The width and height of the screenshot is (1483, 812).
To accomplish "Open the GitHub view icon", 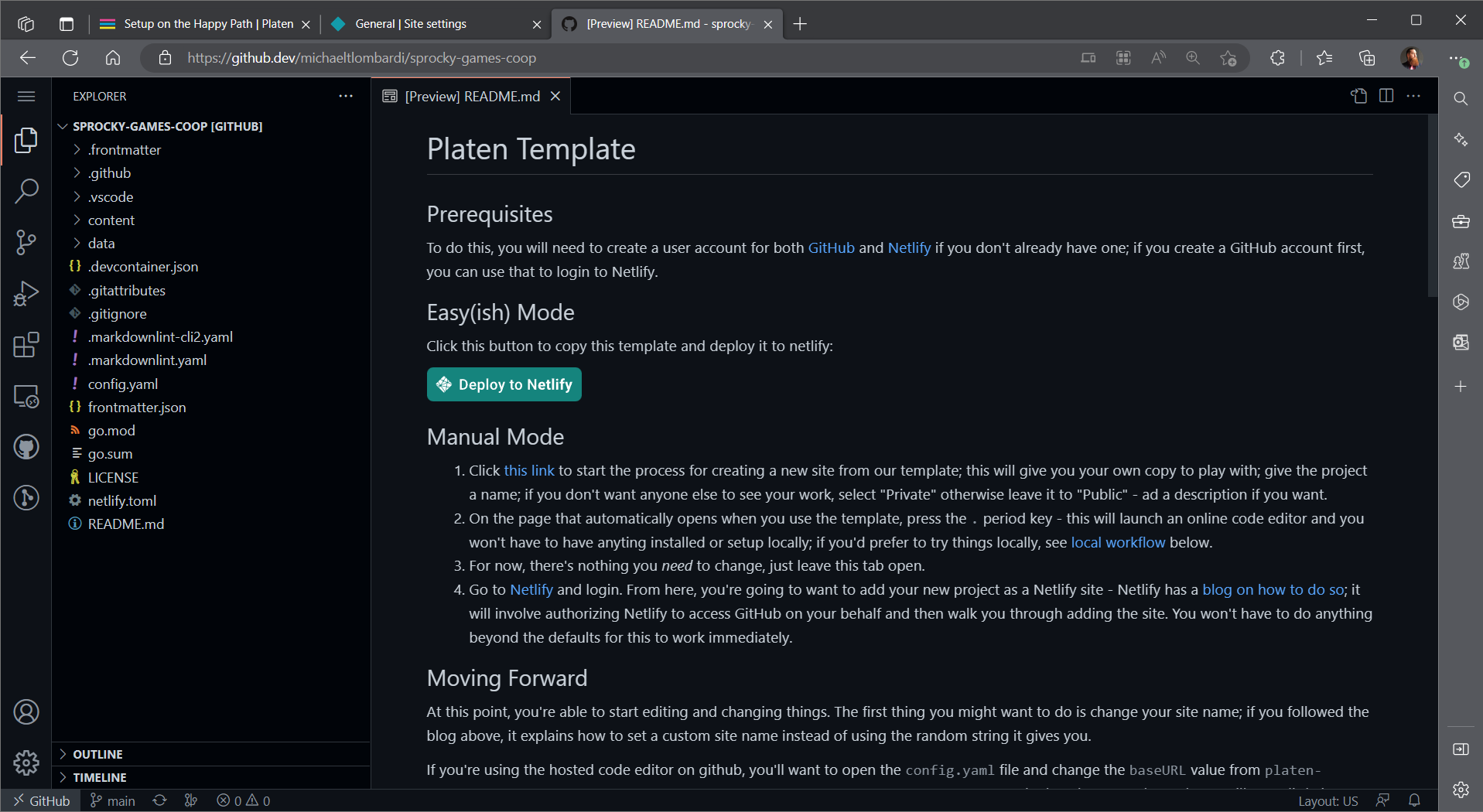I will tap(26, 447).
